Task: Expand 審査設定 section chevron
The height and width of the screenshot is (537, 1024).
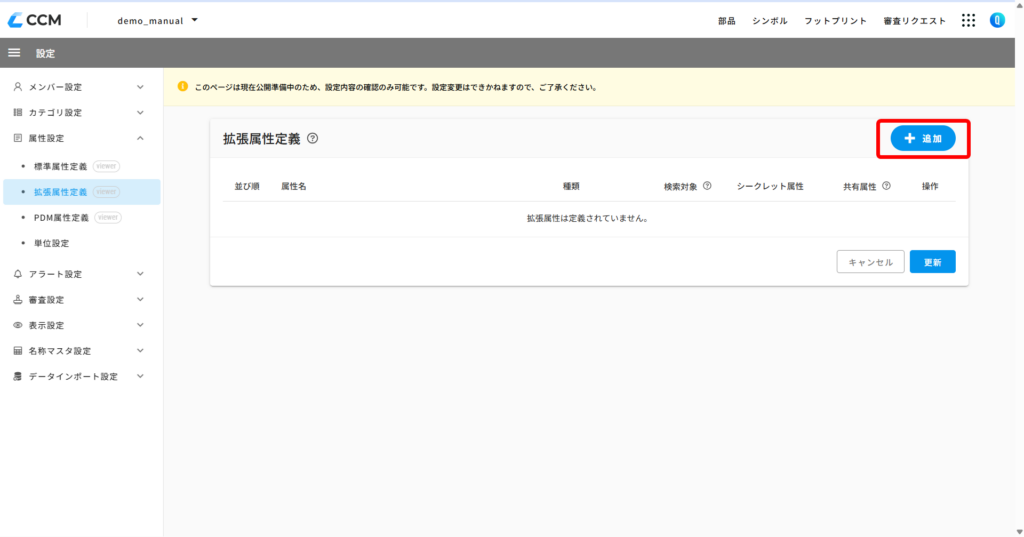Action: click(x=140, y=299)
